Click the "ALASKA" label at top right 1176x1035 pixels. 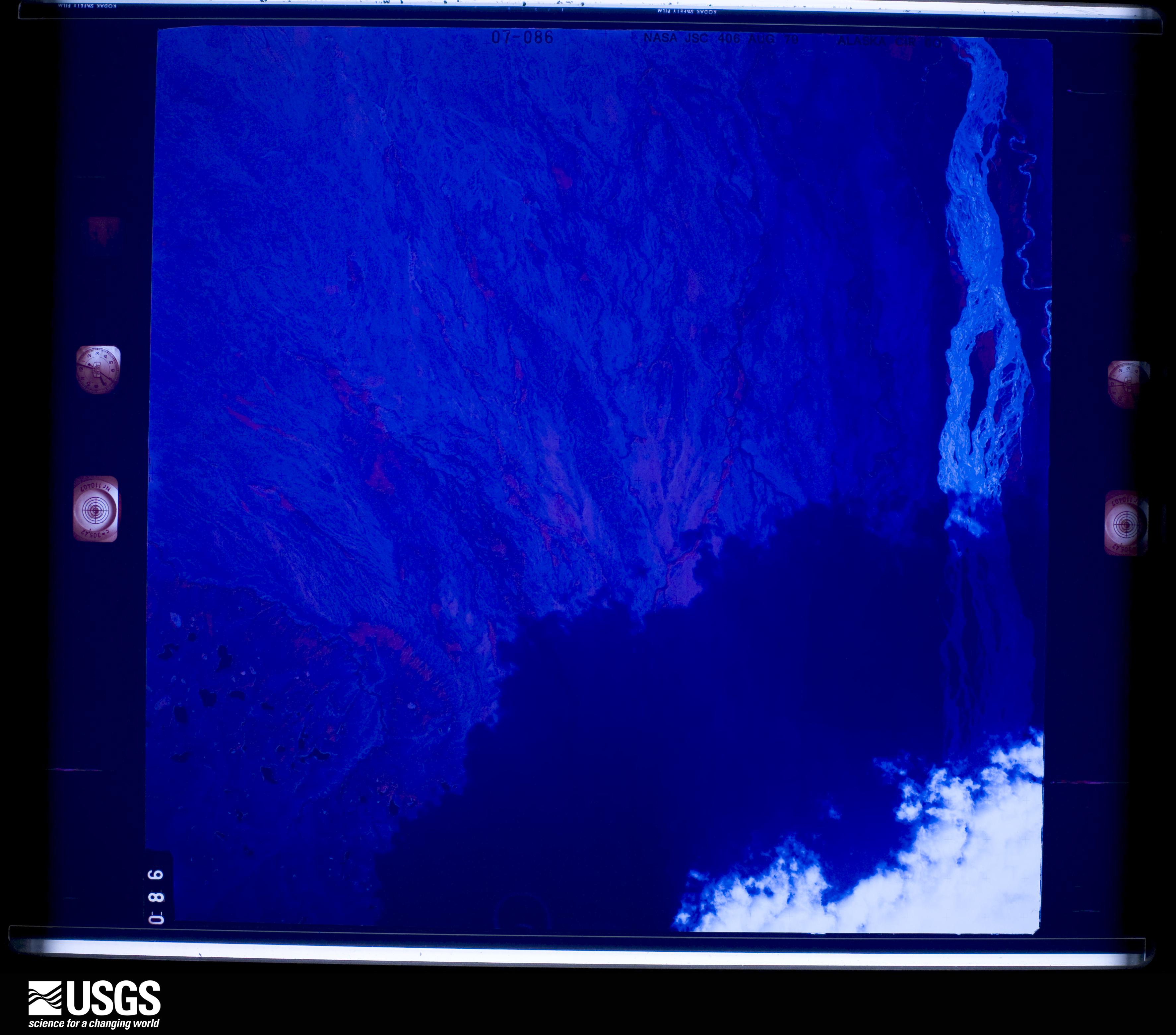(x=862, y=41)
